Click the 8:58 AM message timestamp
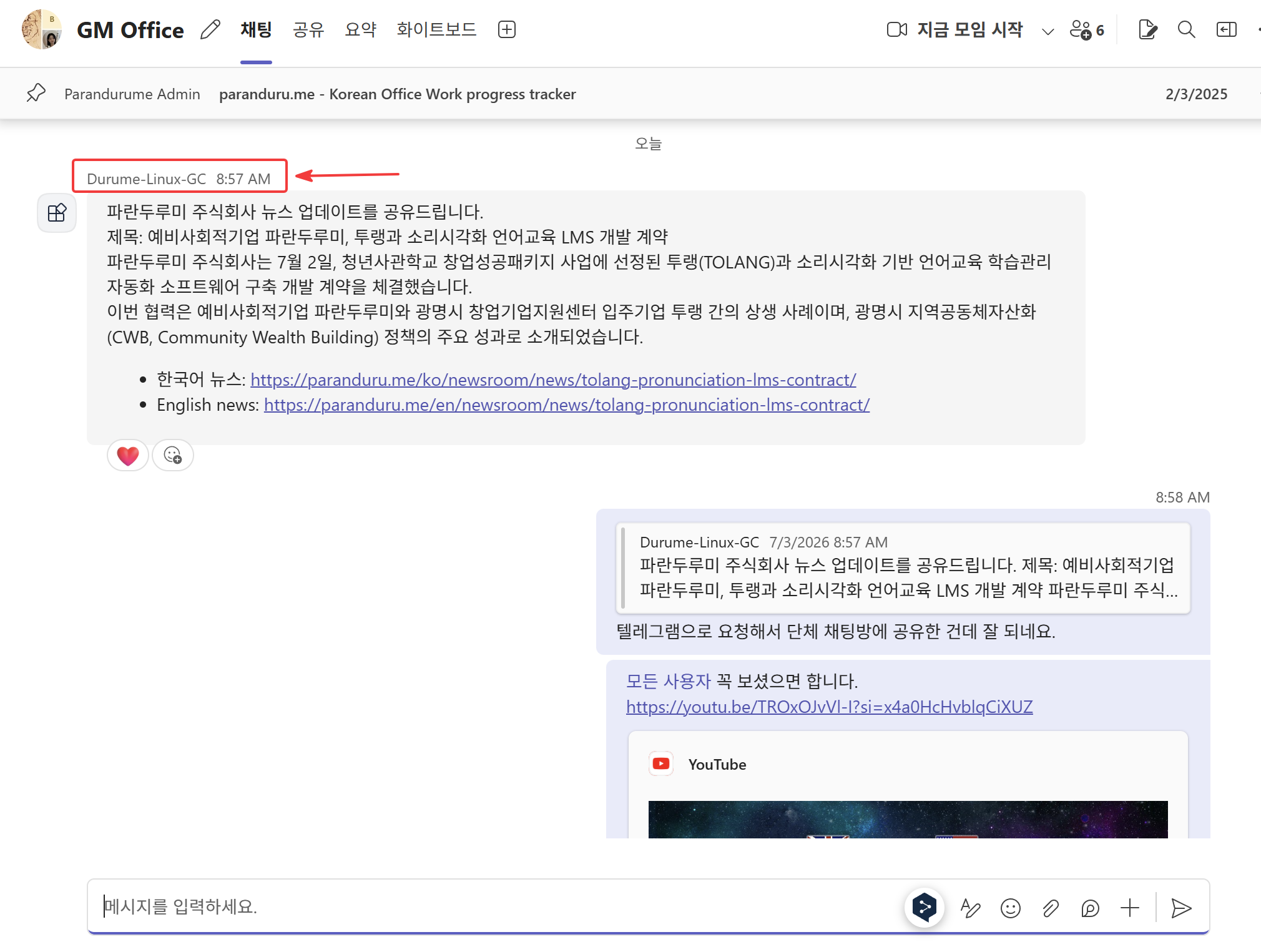Viewport: 1261px width, 952px height. pos(1182,497)
